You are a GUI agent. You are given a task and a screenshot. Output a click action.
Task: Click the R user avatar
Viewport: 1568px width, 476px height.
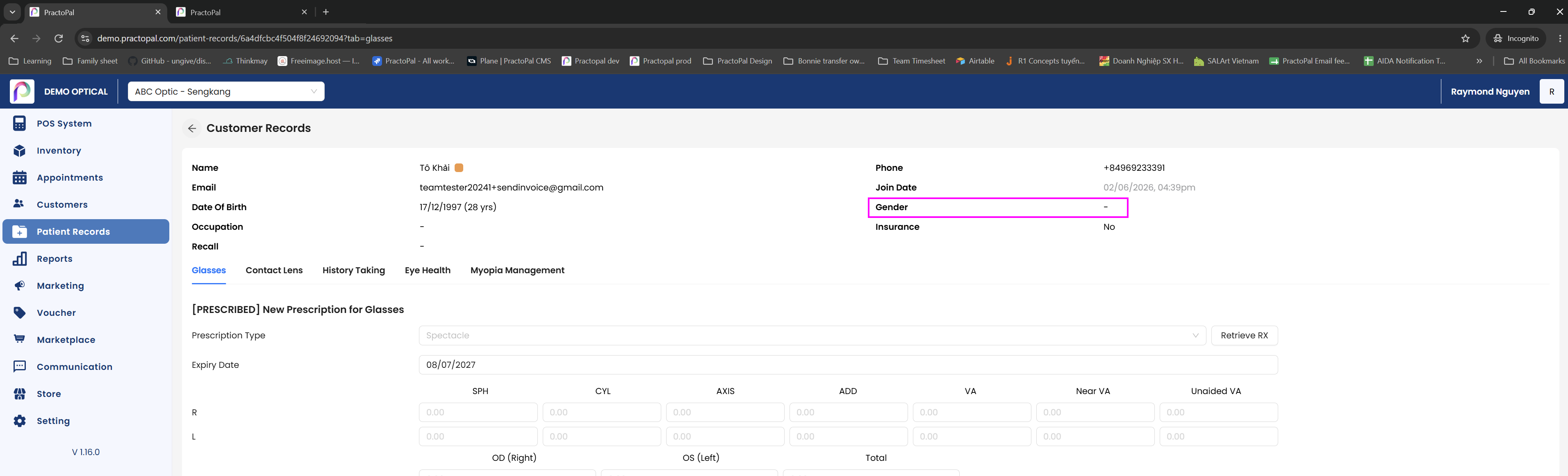click(x=1552, y=92)
